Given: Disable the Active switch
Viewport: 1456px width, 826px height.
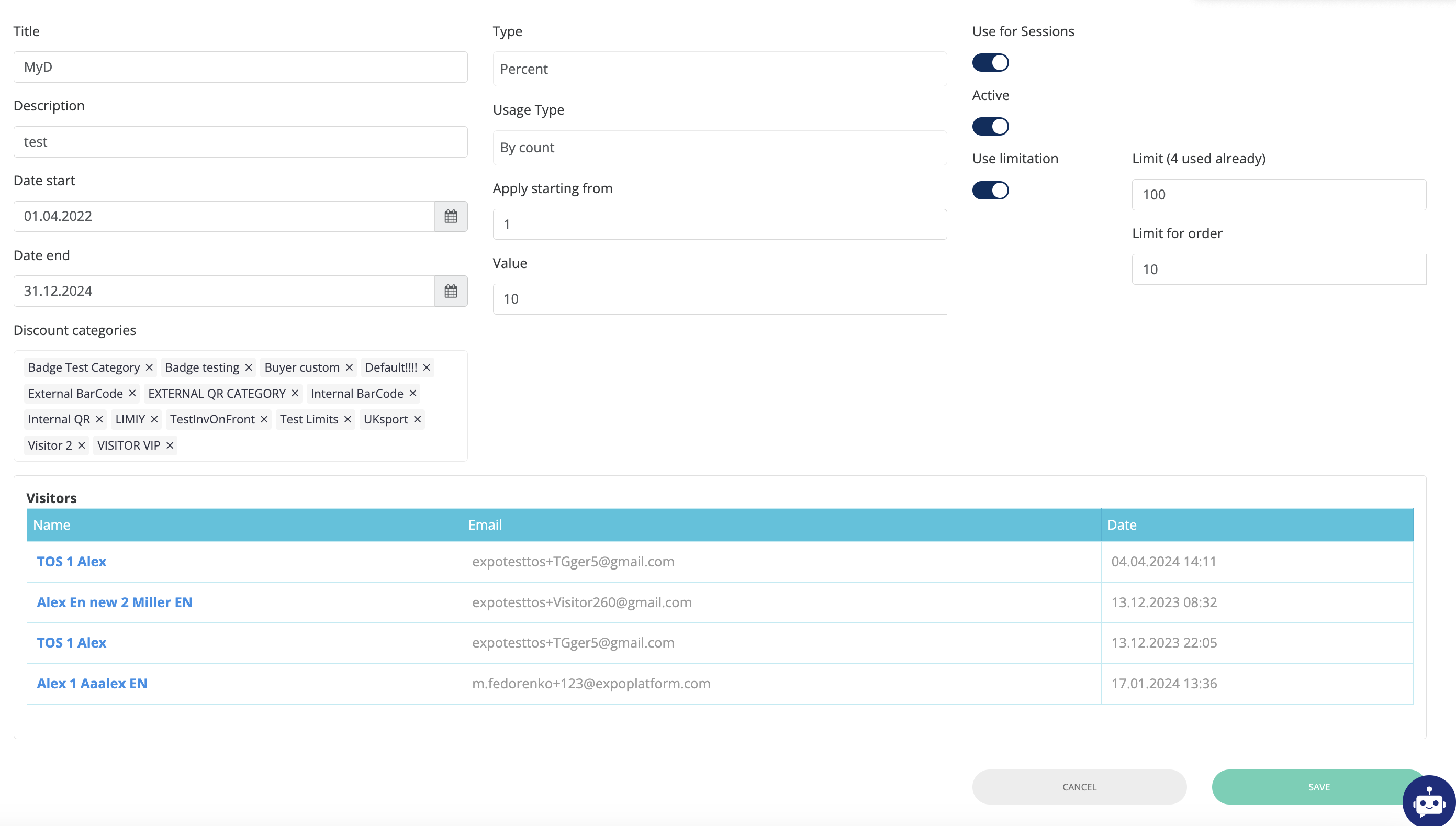Looking at the screenshot, I should pyautogui.click(x=990, y=126).
